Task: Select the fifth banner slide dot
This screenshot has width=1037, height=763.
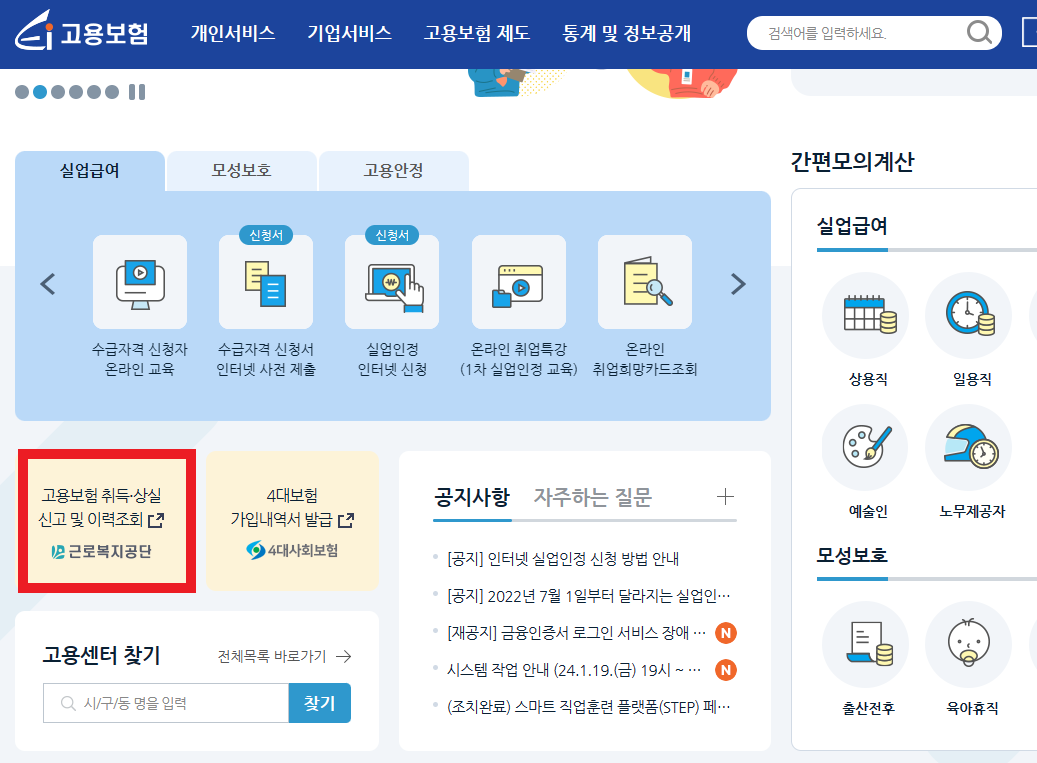Action: point(94,92)
